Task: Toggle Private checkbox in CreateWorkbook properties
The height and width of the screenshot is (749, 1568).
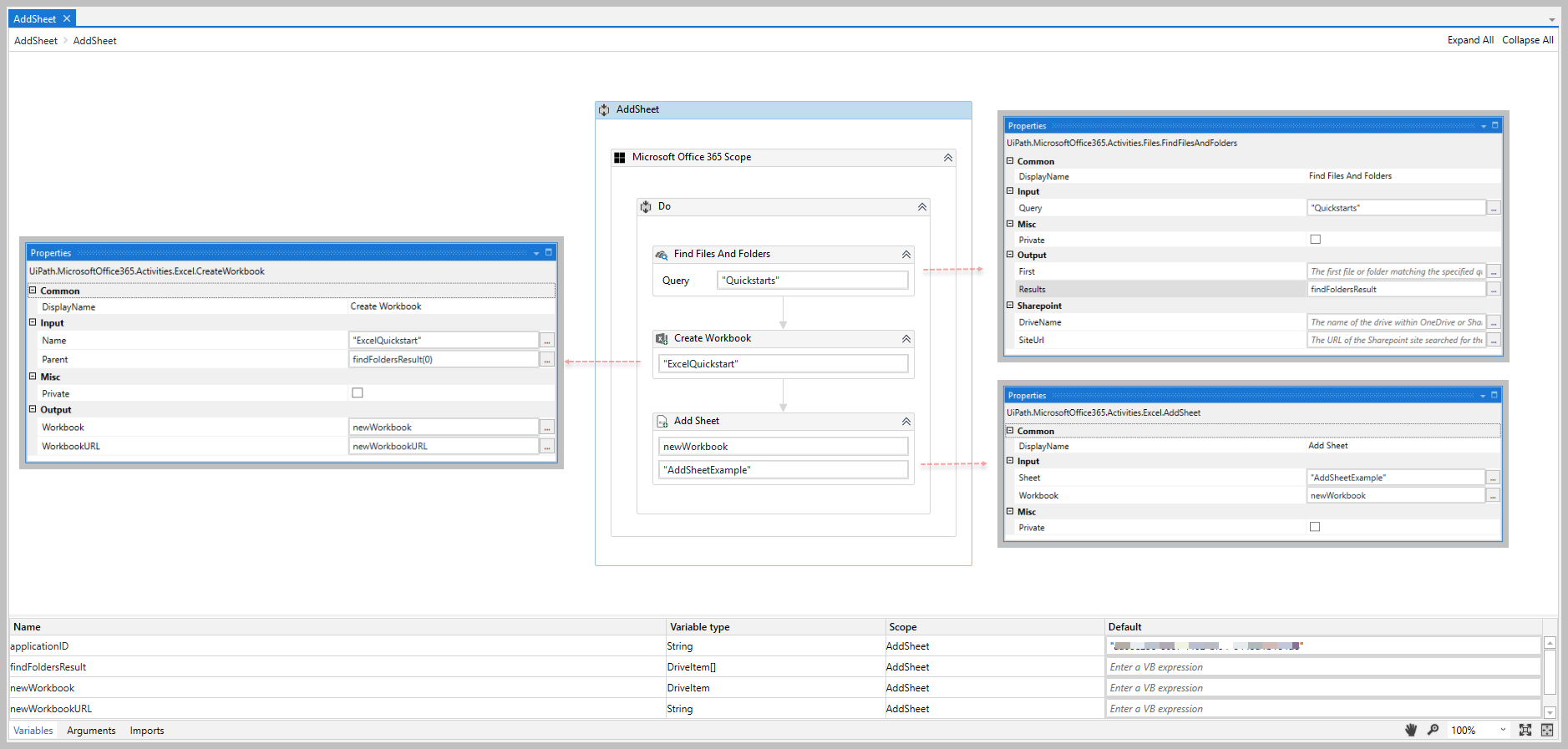Action: coord(358,393)
